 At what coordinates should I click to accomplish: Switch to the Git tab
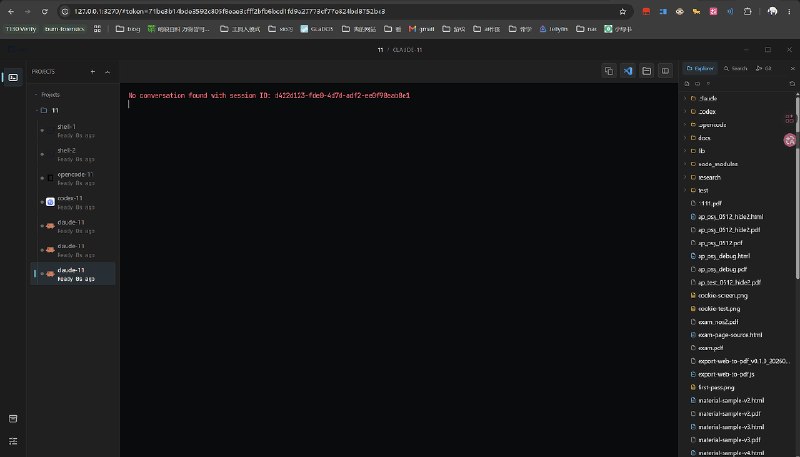(x=764, y=68)
